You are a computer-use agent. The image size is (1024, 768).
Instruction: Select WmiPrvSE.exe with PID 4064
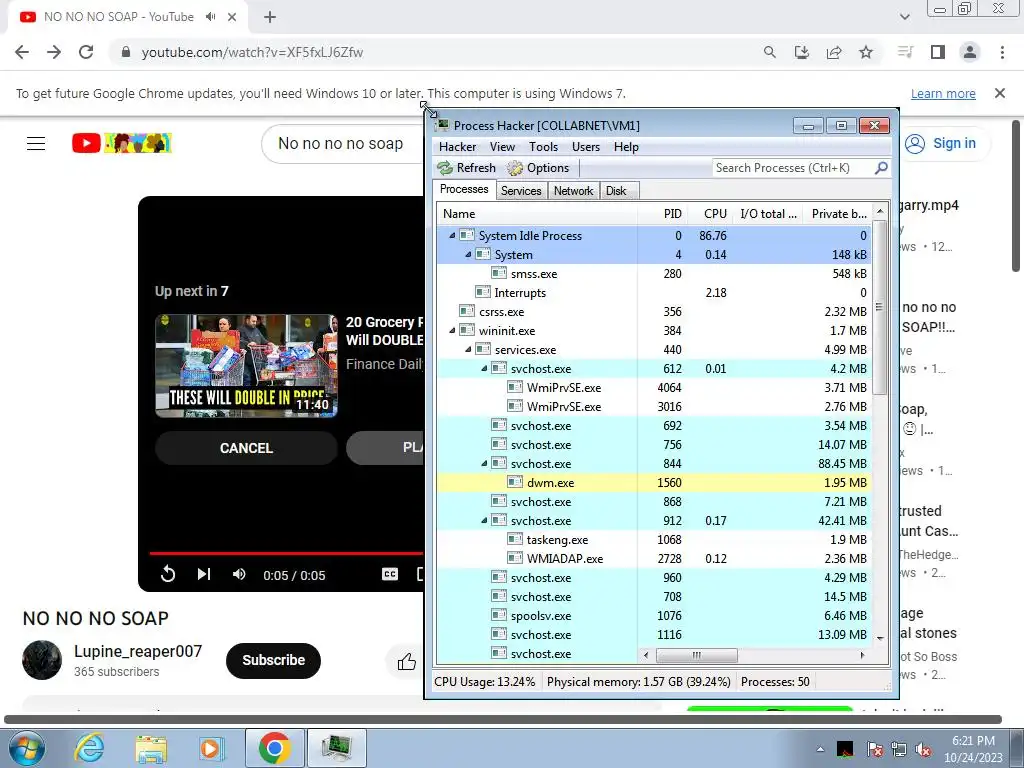tap(654, 388)
